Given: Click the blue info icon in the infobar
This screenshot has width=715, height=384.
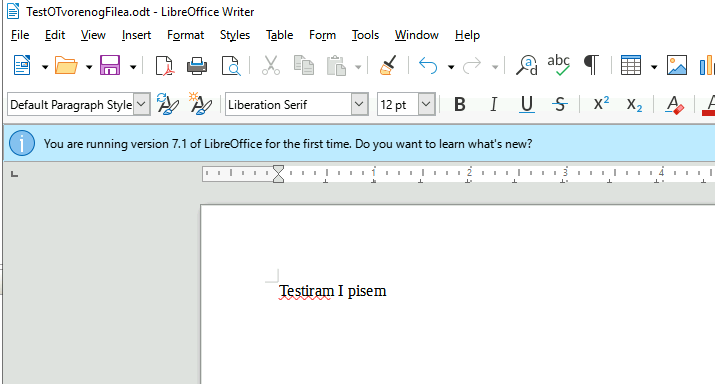Looking at the screenshot, I should [22, 143].
